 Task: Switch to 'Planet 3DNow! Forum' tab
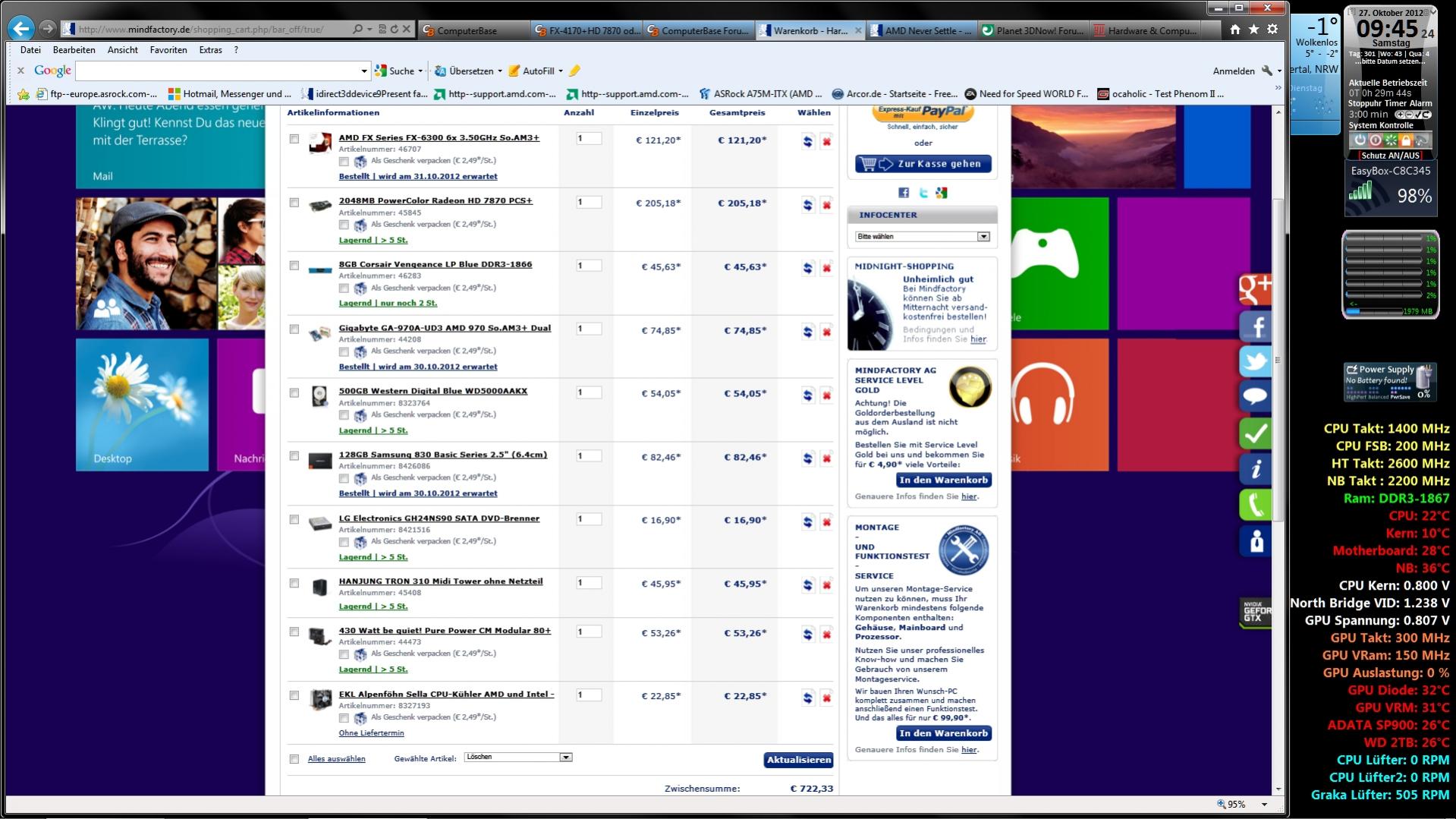tap(1033, 30)
